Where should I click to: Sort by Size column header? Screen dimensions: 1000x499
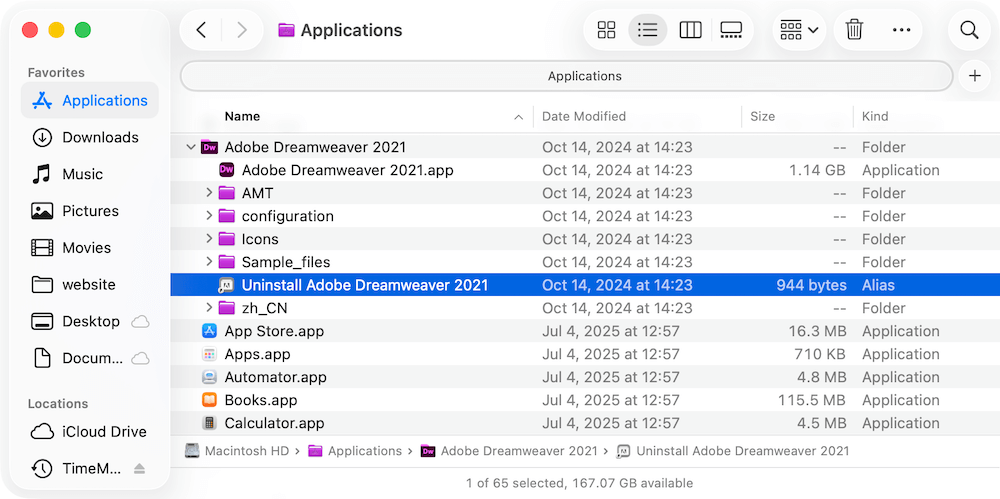tap(762, 116)
